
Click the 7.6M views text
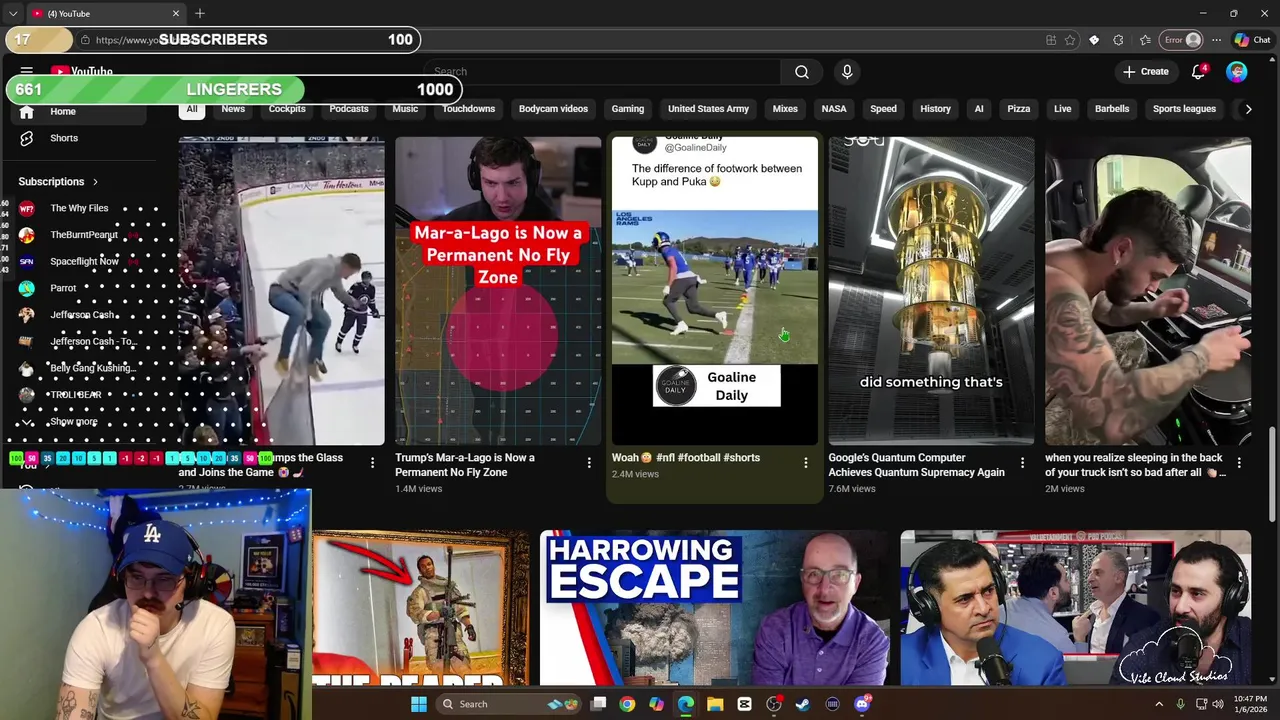852,489
